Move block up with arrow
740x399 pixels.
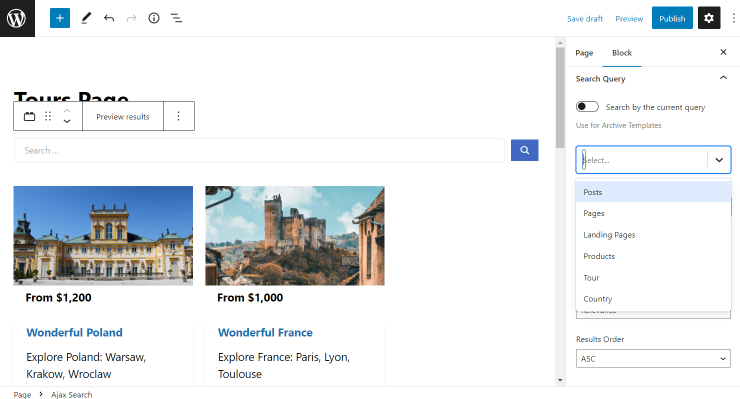point(67,110)
